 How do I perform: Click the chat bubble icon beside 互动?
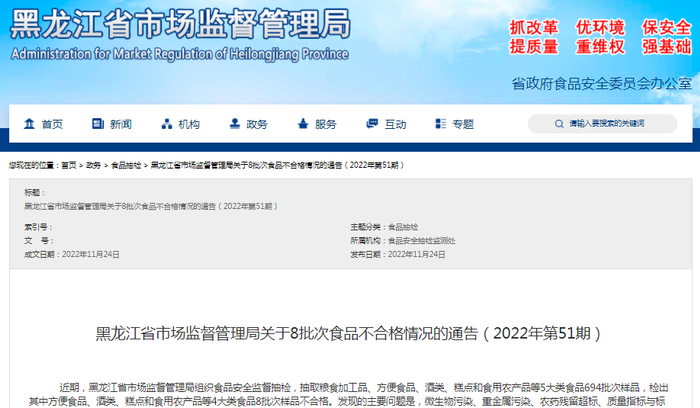point(372,124)
